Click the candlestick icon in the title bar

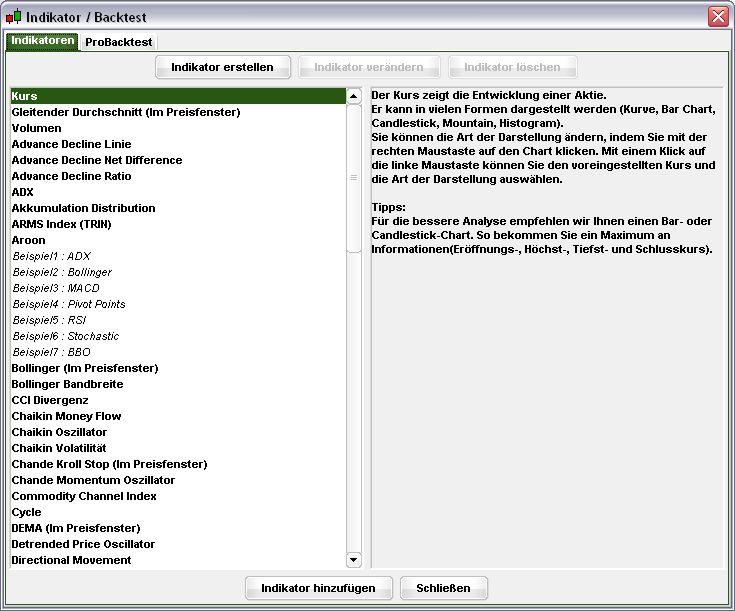pos(14,17)
